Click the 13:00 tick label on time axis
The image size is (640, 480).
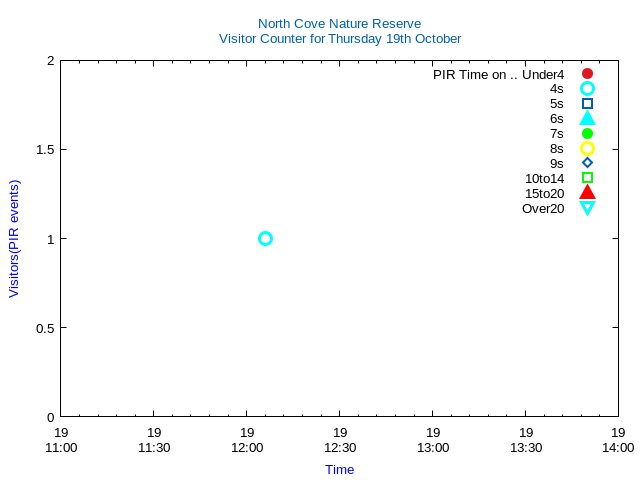[433, 447]
